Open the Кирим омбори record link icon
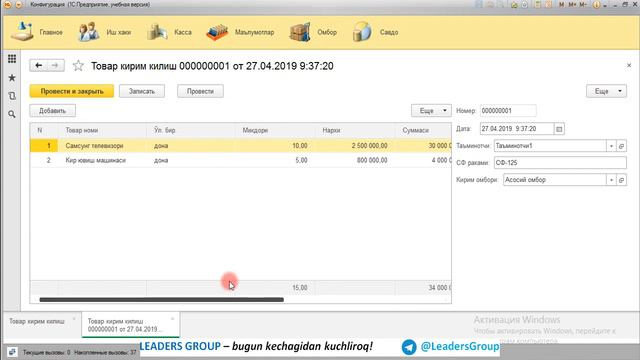The height and width of the screenshot is (360, 640). 621,180
